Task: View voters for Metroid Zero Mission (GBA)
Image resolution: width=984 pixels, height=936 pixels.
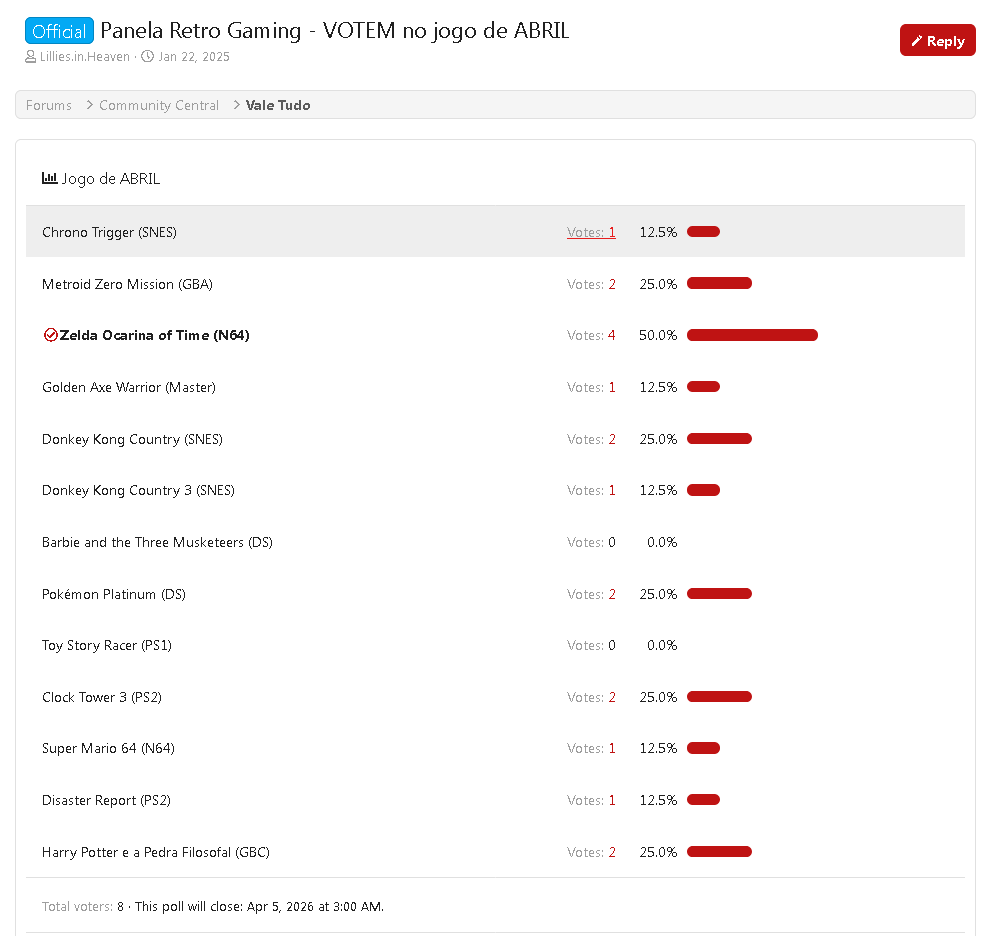Action: pyautogui.click(x=591, y=284)
